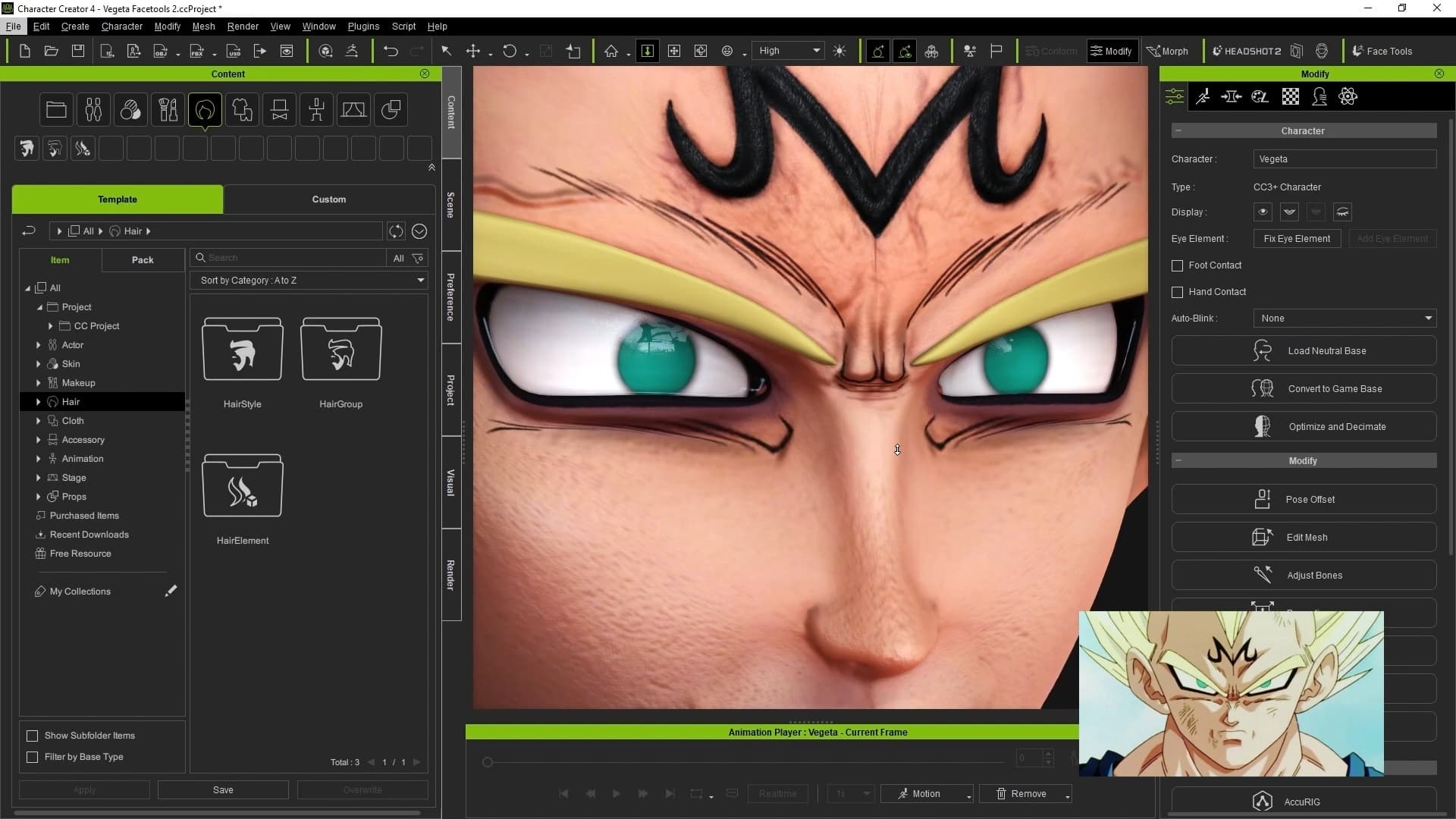This screenshot has width=1456, height=819.
Task: Open the Render menu
Action: coord(243,26)
